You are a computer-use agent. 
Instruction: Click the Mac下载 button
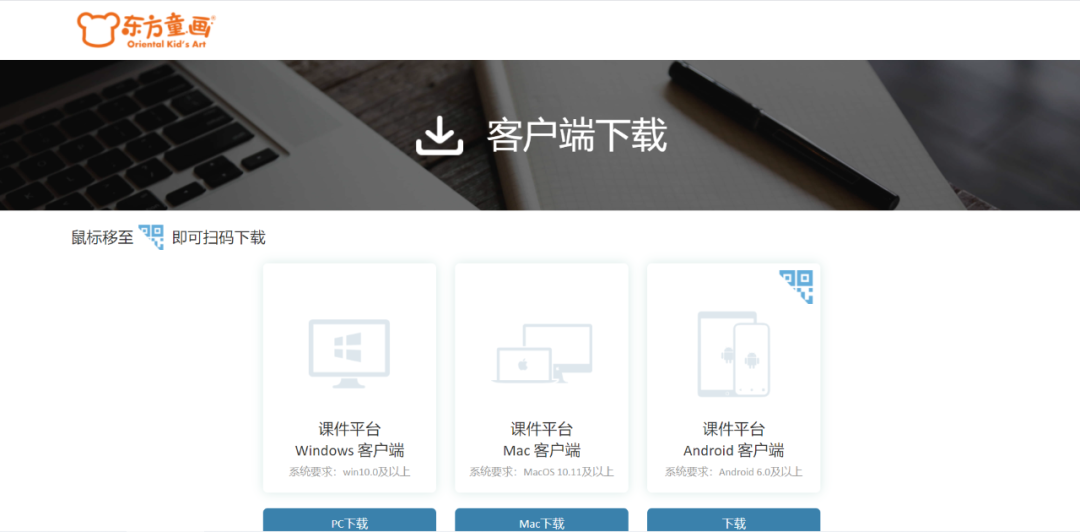[541, 521]
